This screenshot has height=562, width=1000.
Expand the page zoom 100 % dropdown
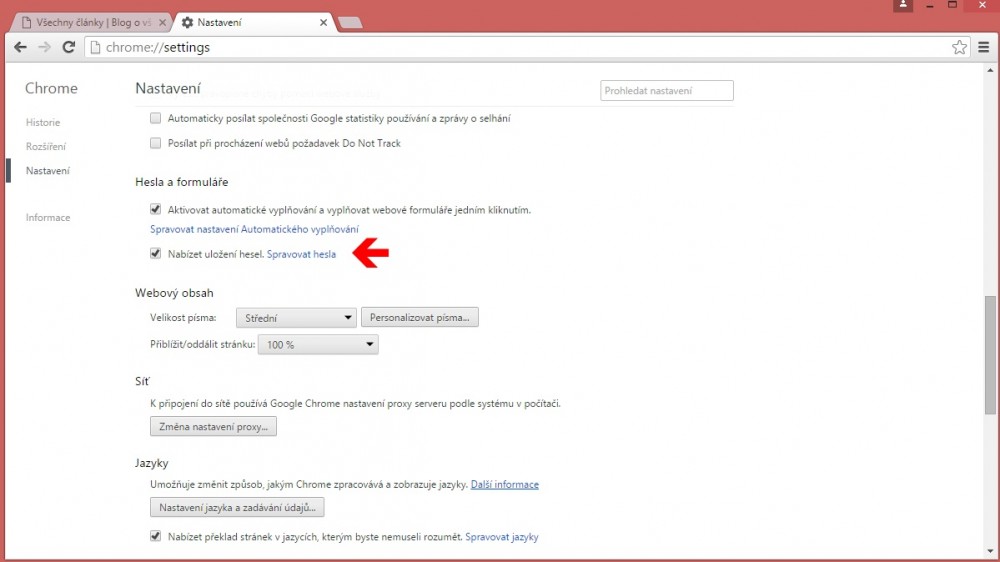[318, 344]
